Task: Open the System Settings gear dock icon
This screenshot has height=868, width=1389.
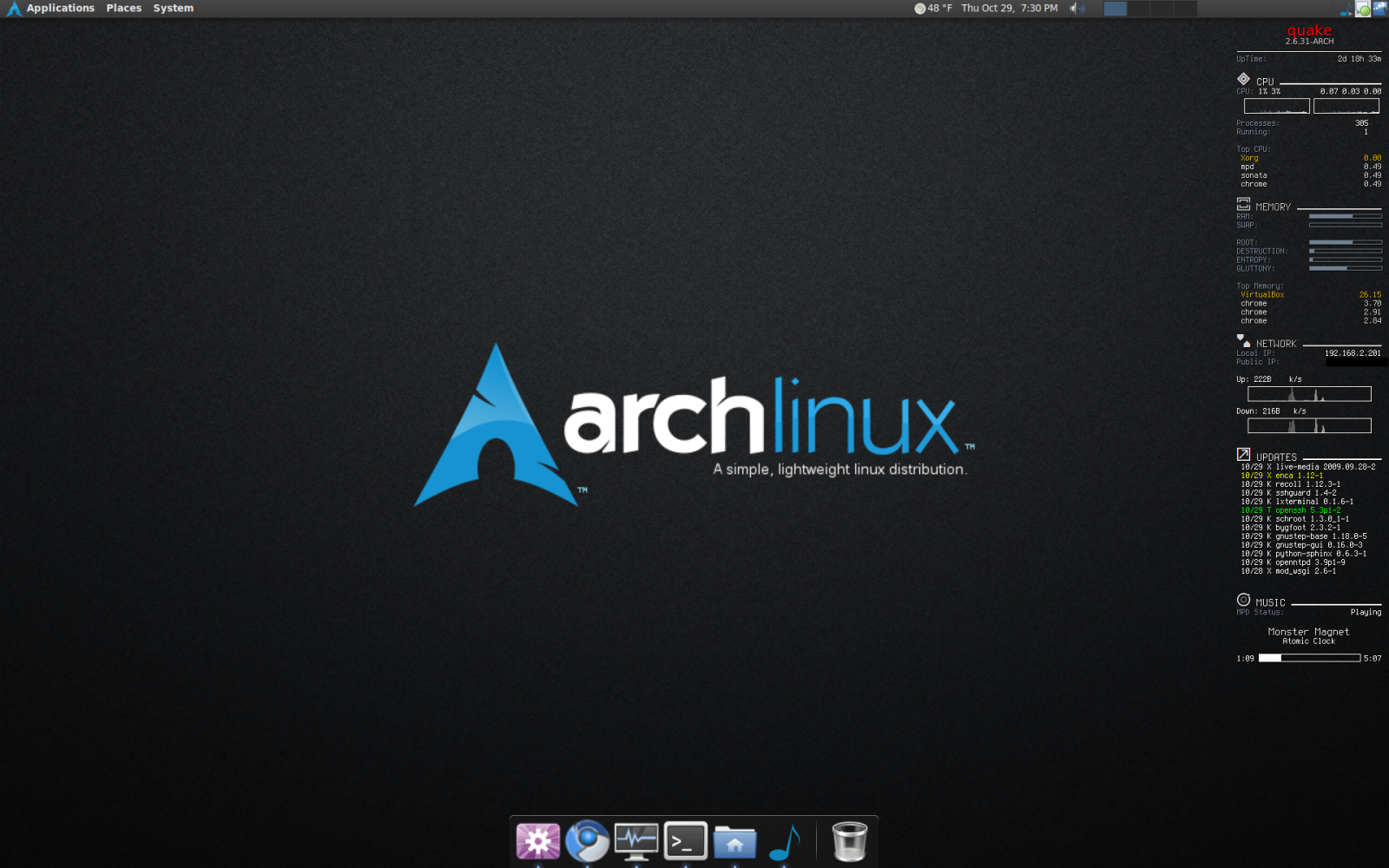Action: click(x=538, y=841)
